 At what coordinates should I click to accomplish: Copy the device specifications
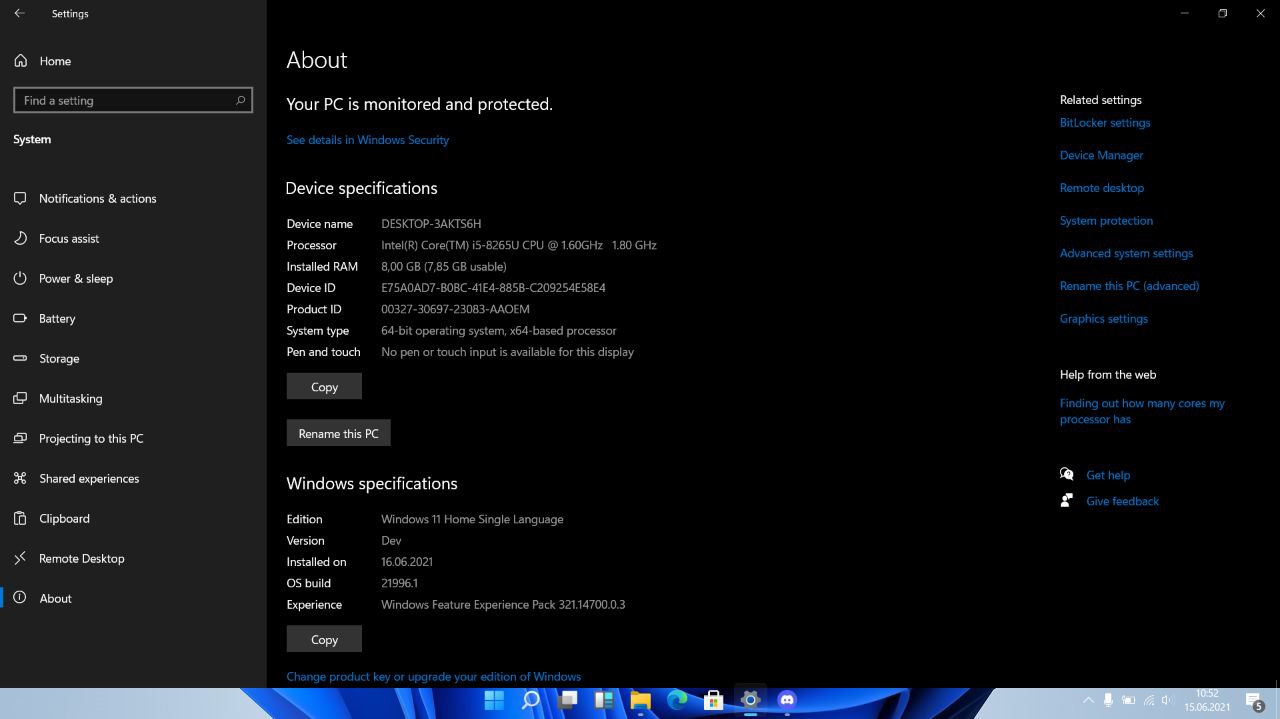pyautogui.click(x=324, y=386)
